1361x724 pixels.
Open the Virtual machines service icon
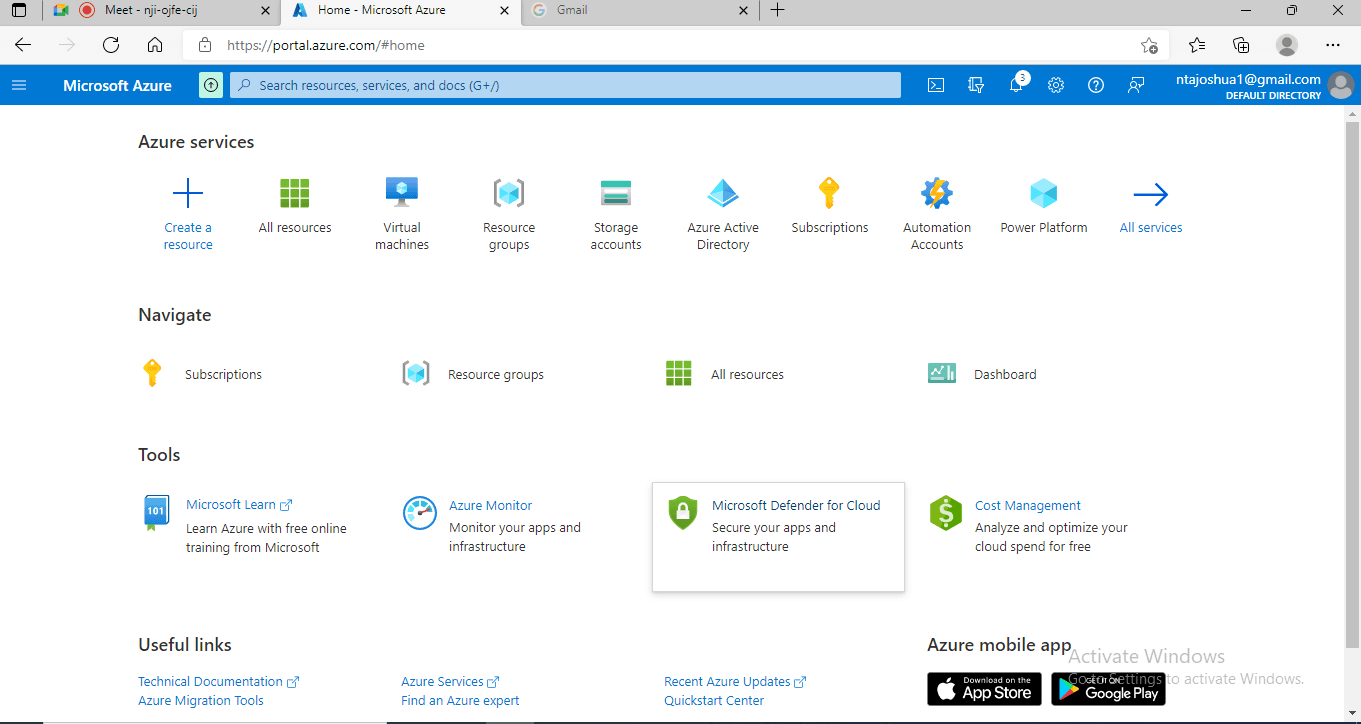(402, 192)
